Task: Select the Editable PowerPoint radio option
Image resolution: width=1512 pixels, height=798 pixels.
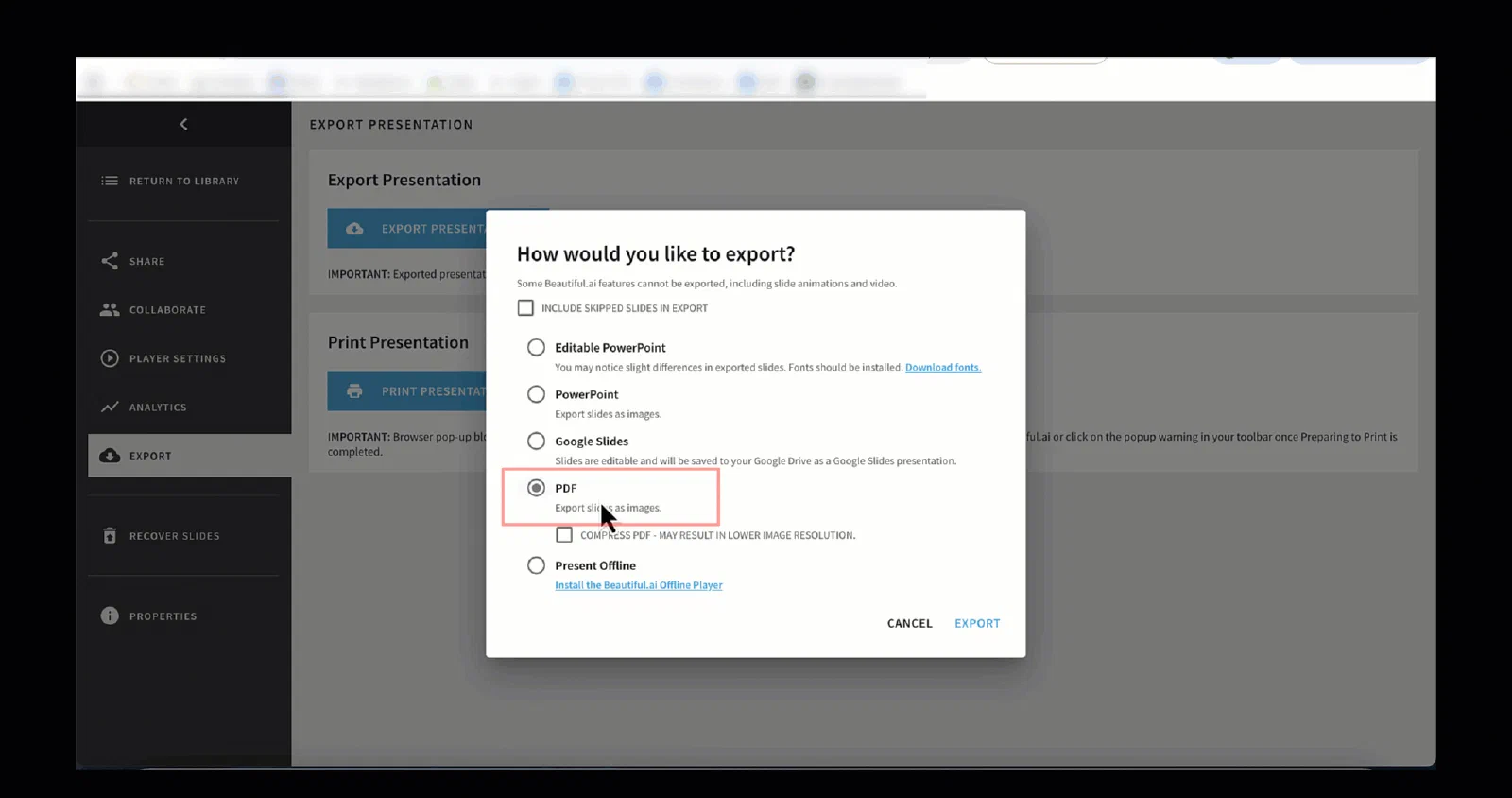Action: click(536, 347)
